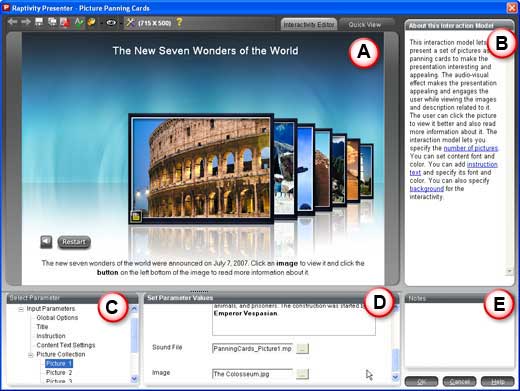520x391 pixels.
Task: Click the 'Sound File' label
Action: (x=167, y=347)
